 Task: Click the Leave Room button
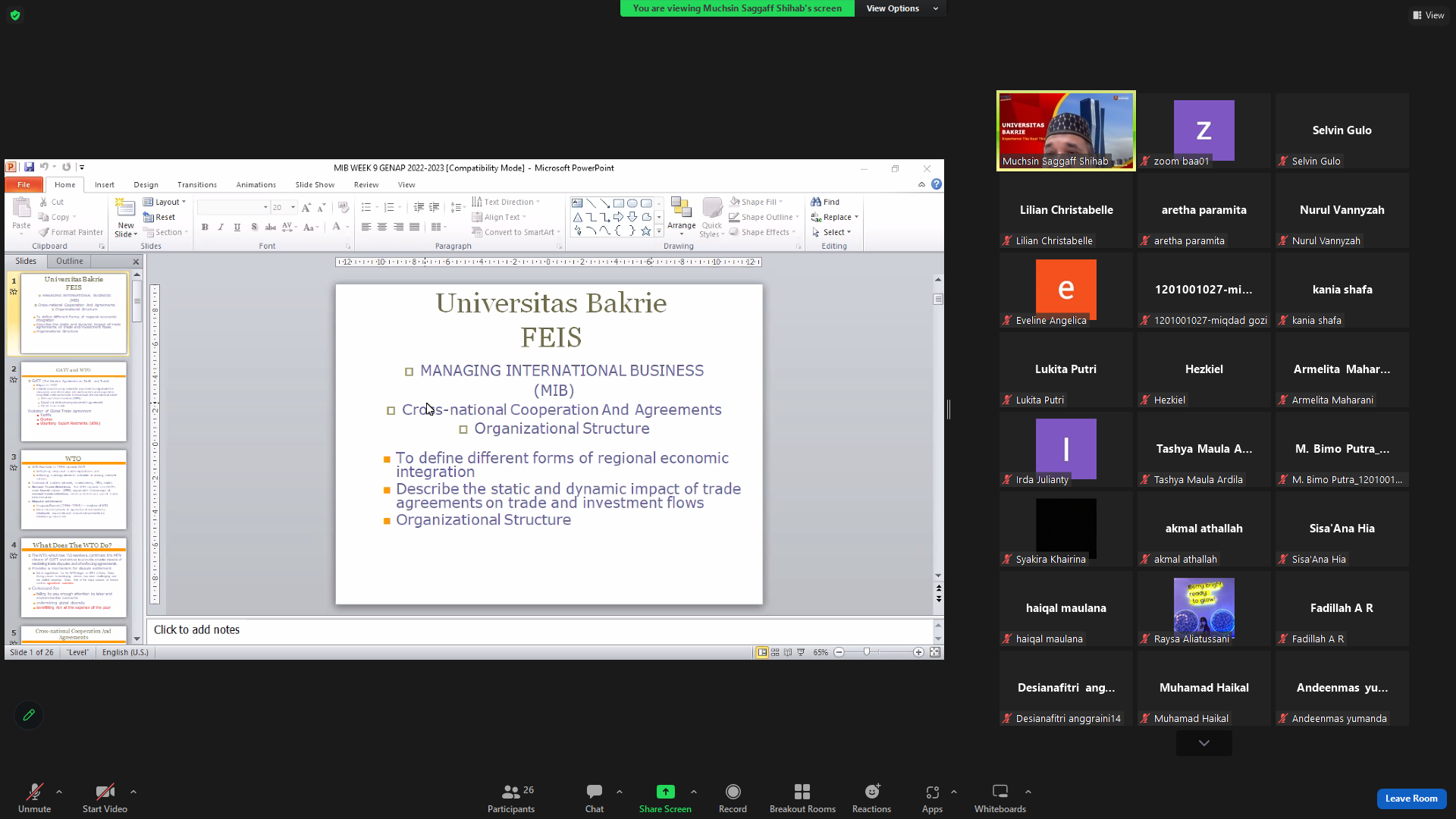tap(1411, 799)
